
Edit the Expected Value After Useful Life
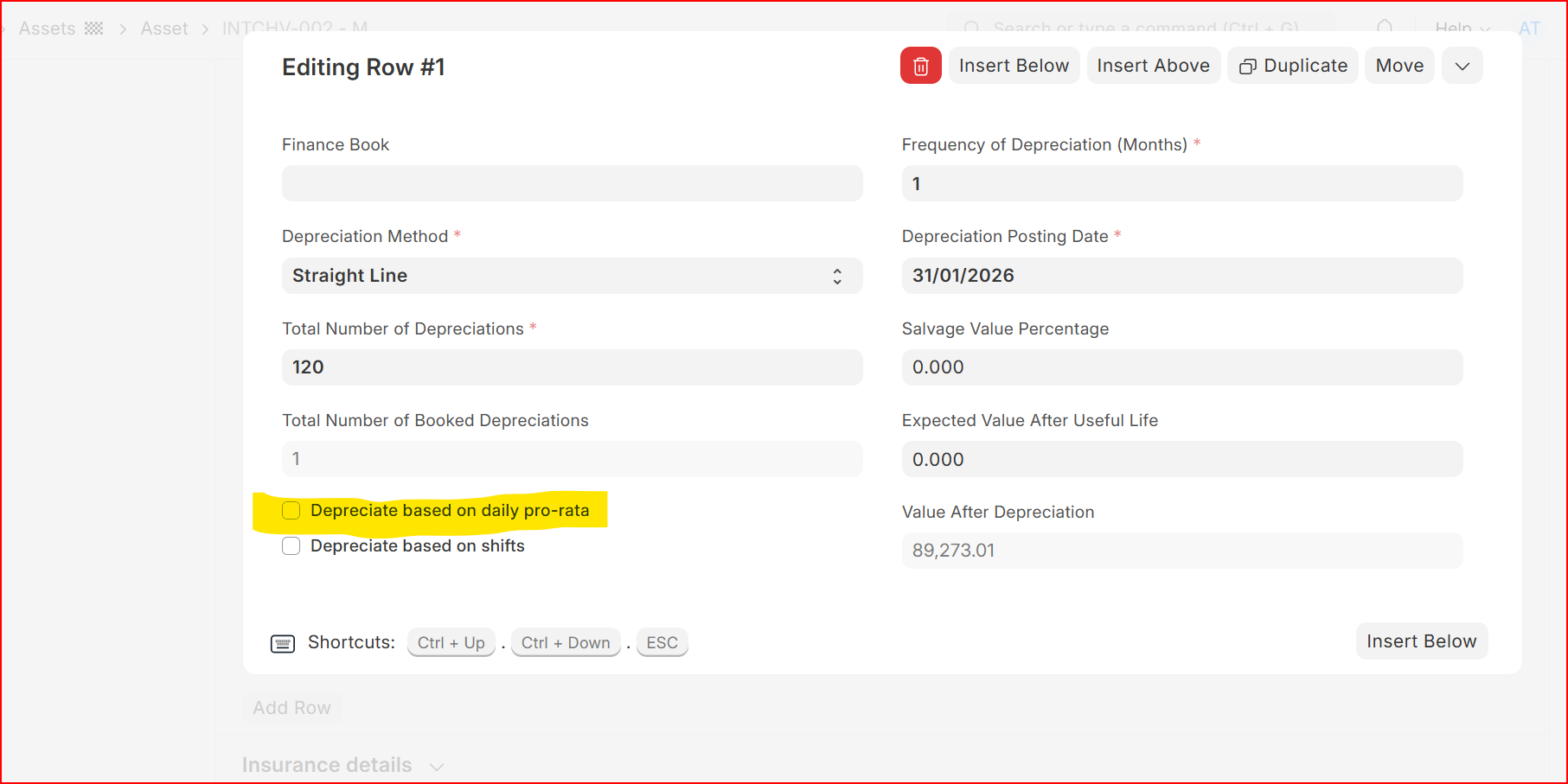(1181, 459)
